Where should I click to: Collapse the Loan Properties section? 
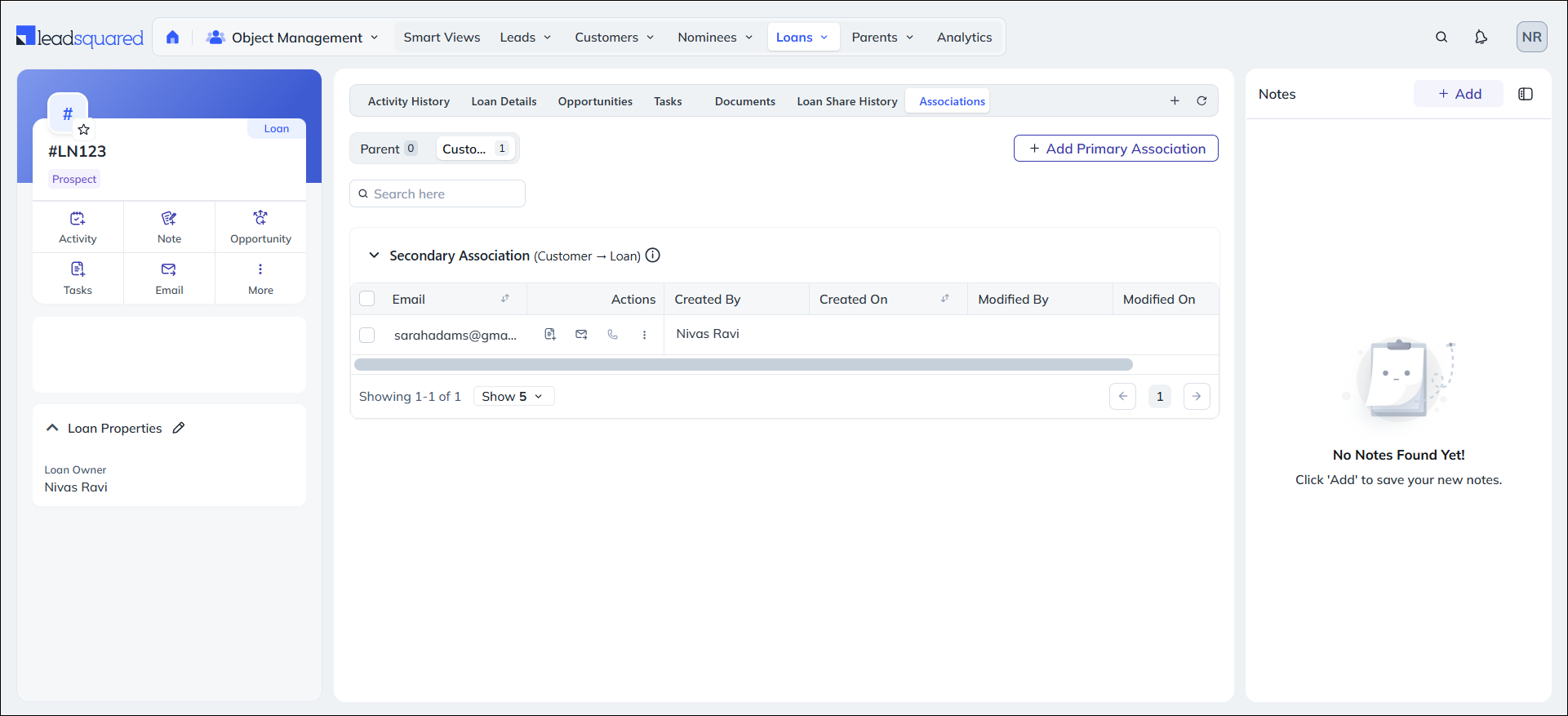(52, 428)
